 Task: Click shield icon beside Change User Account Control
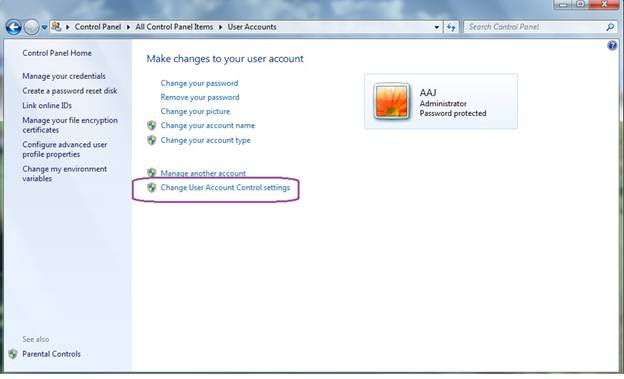point(152,188)
